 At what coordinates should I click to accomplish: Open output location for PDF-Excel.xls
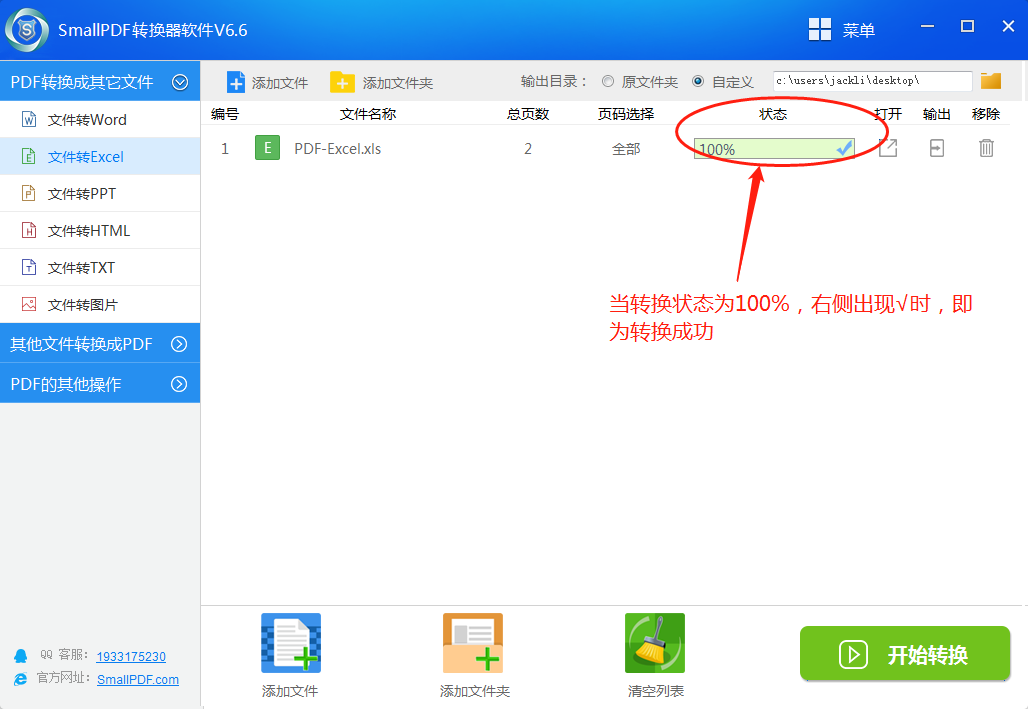coord(937,148)
